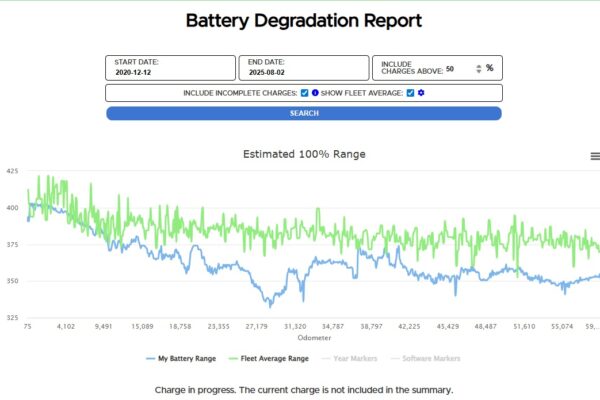Viewport: 600px width, 400px height.
Task: Uncheck the Show Fleet Average checkbox
Action: pos(410,93)
